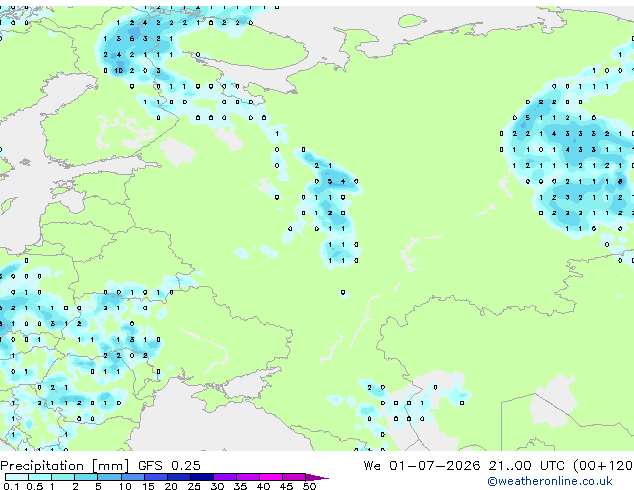Click the '(00+120' forecast offset text
This screenshot has width=634, height=490.
pyautogui.click(x=603, y=466)
